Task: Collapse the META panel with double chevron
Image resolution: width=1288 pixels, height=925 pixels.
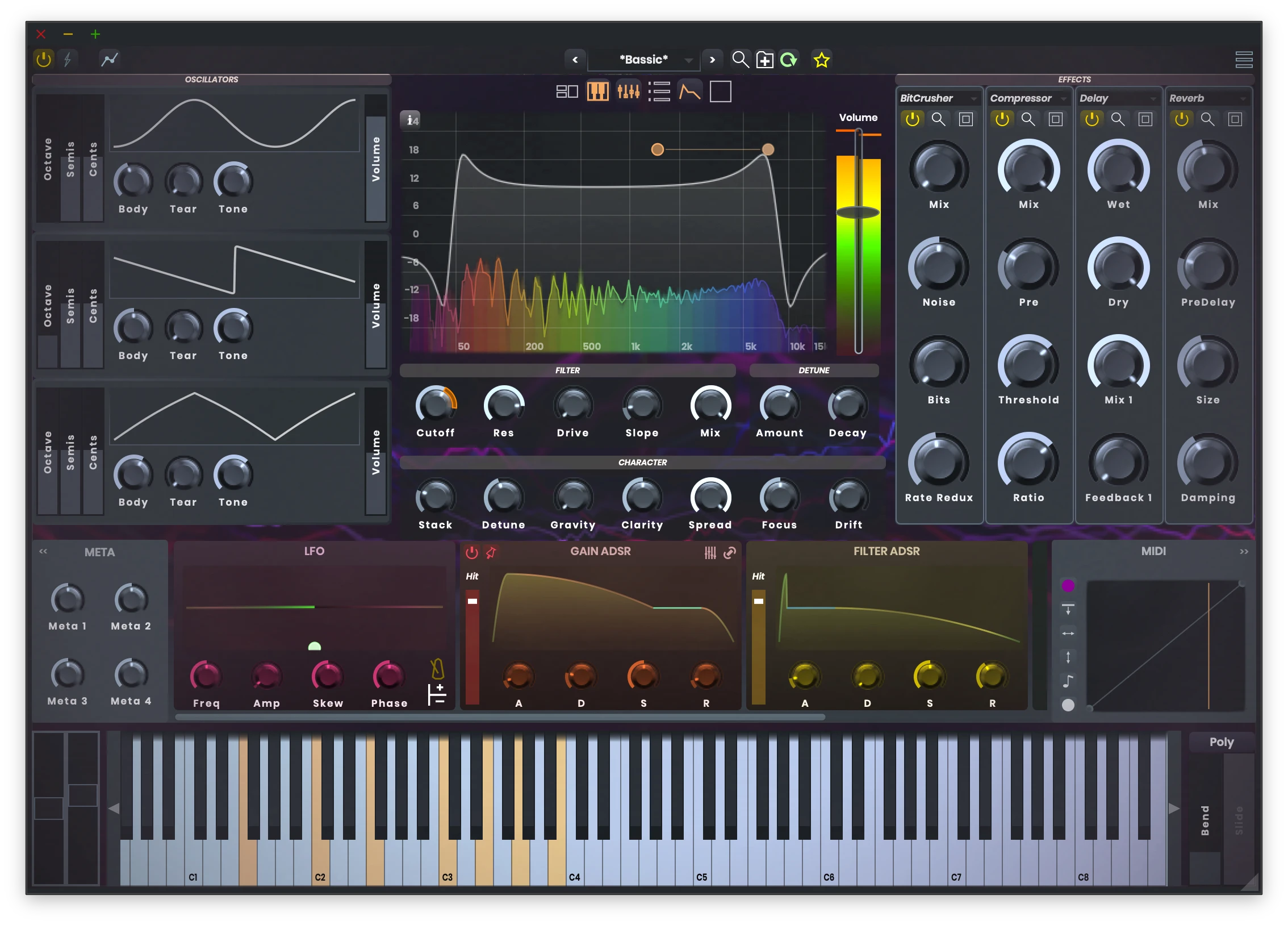Action: pyautogui.click(x=43, y=551)
